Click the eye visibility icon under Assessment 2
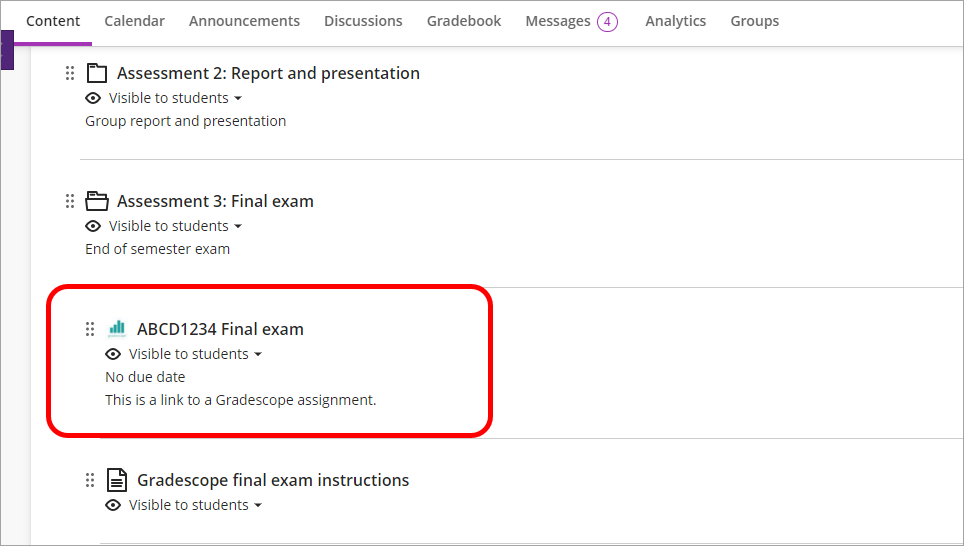 93,98
